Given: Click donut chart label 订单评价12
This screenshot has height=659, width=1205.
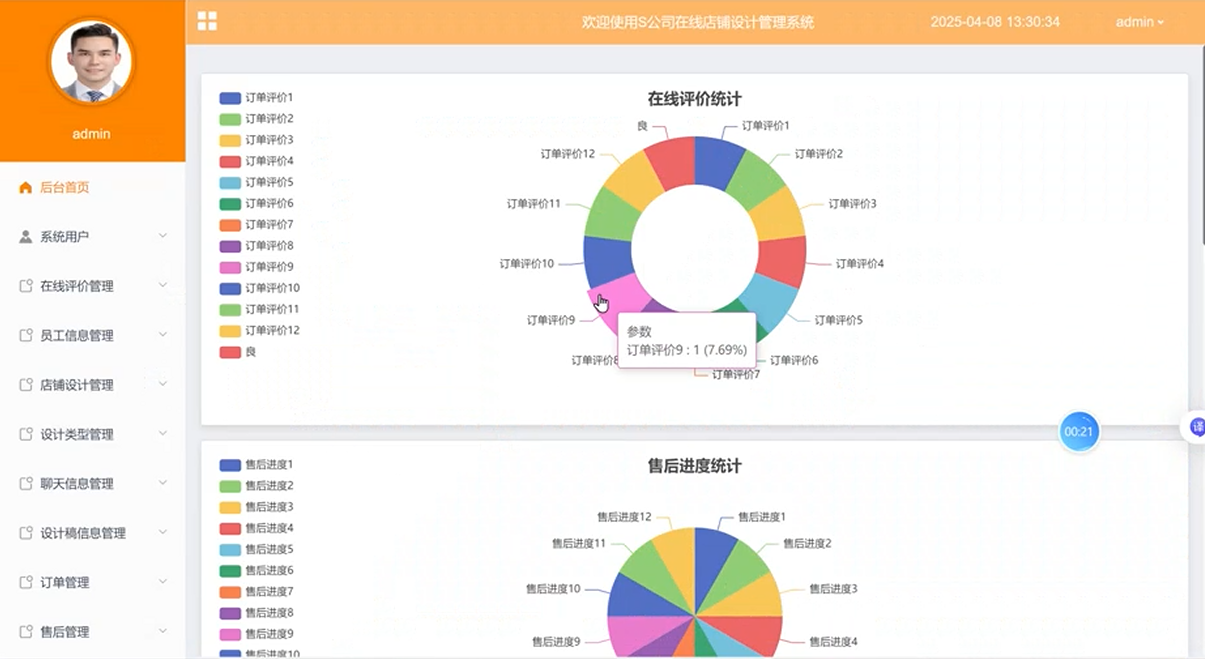Looking at the screenshot, I should 568,154.
